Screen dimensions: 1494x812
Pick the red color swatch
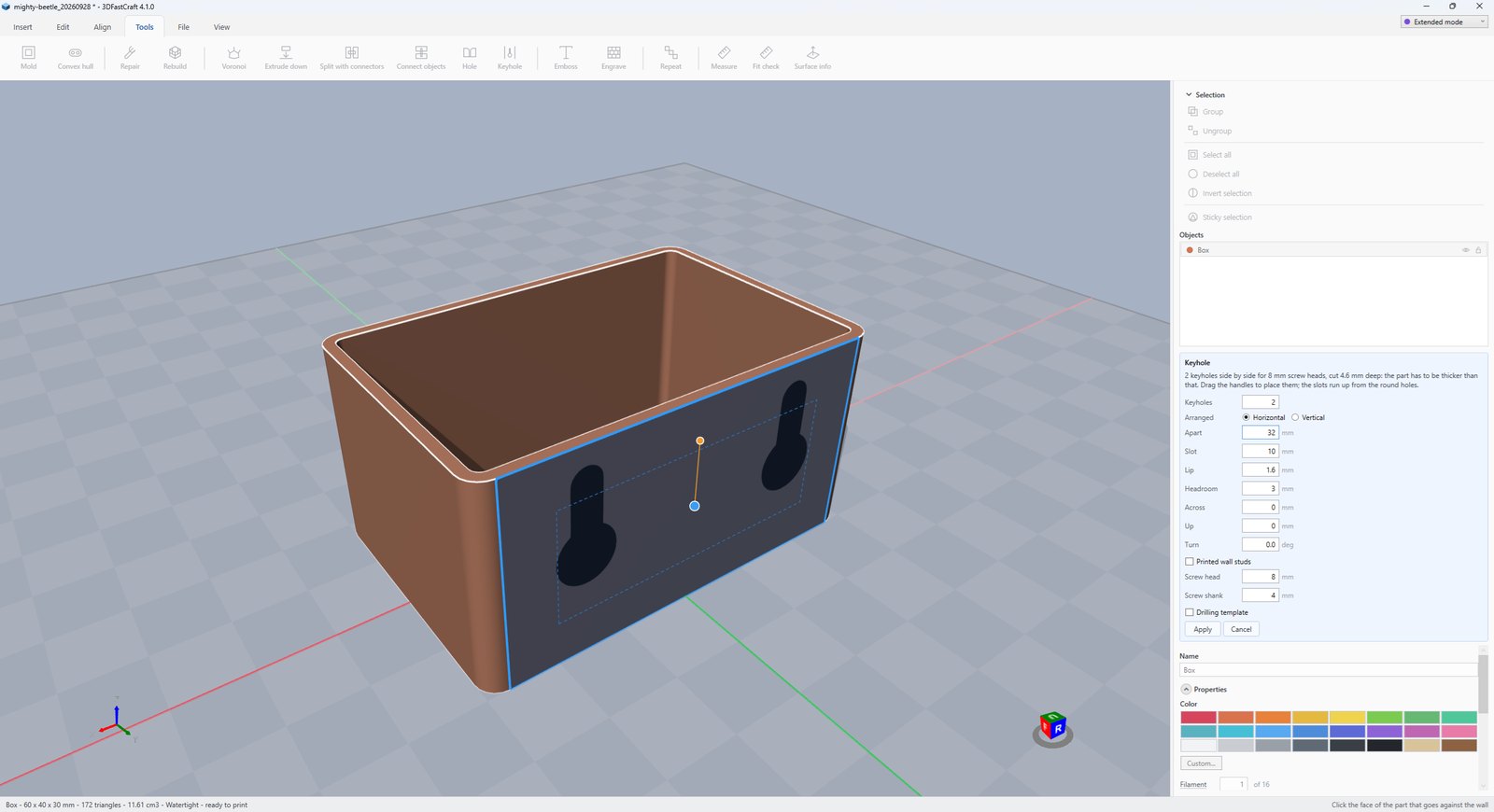1198,718
